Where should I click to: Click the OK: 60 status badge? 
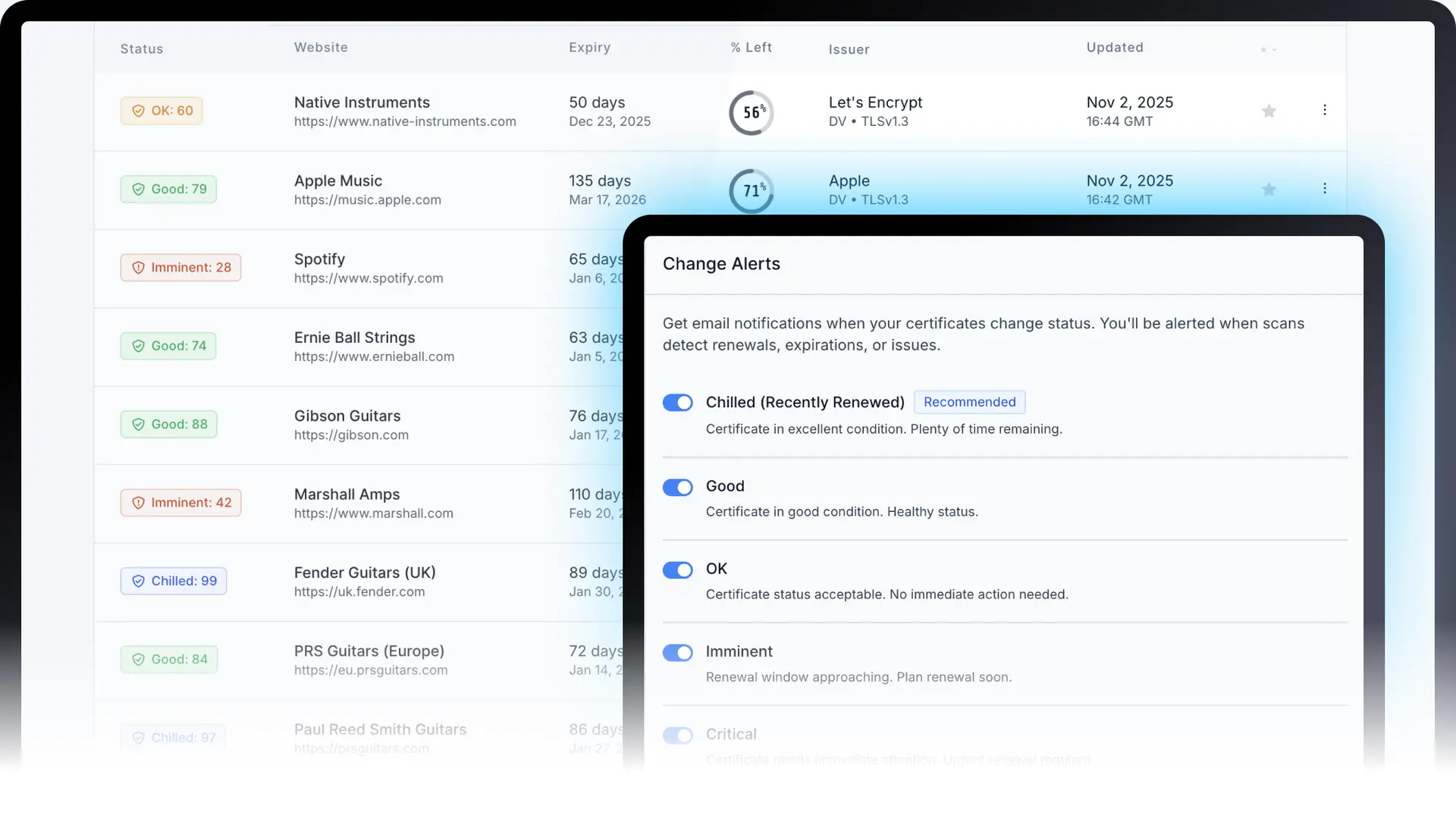pos(162,111)
